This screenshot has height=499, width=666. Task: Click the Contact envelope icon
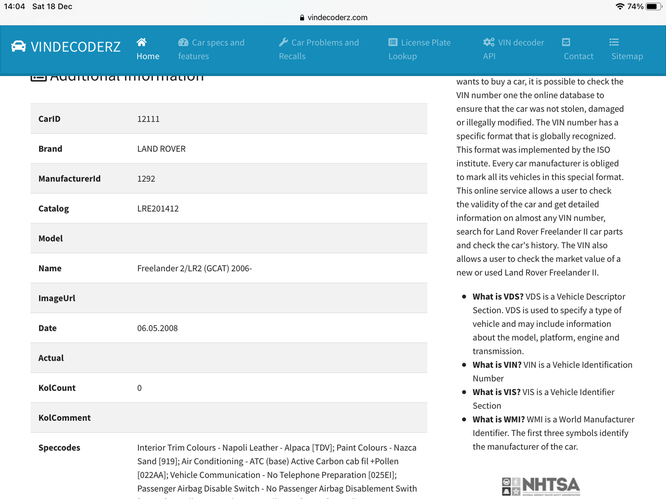tap(566, 42)
